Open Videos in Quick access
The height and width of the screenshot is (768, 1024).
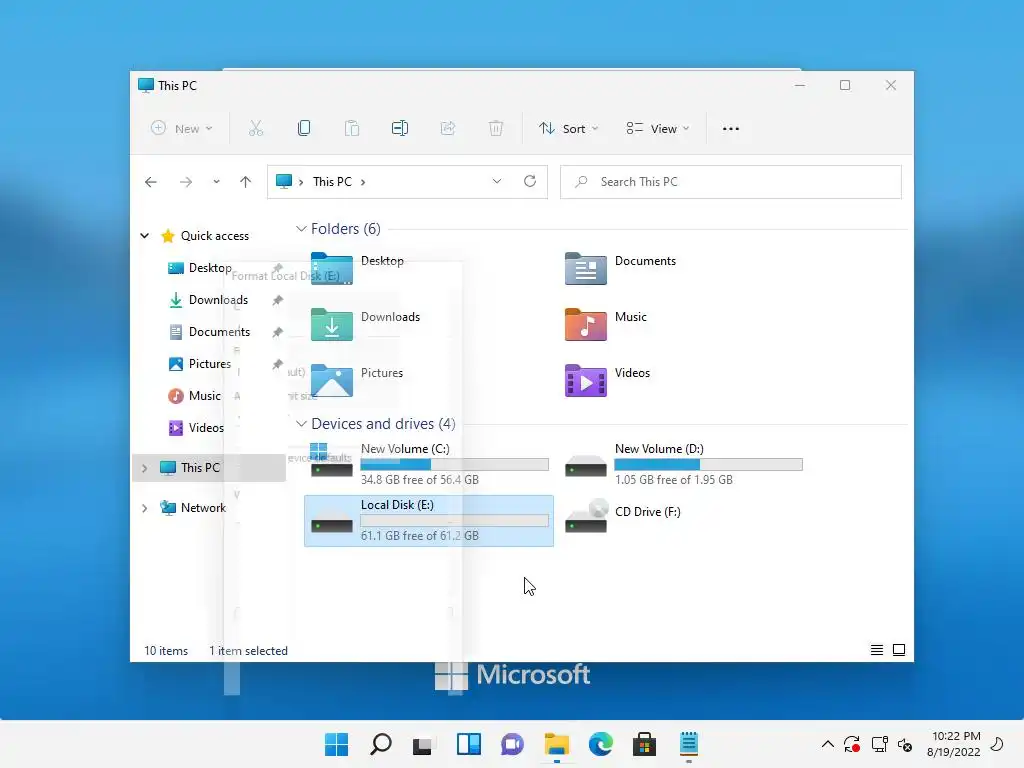click(206, 428)
